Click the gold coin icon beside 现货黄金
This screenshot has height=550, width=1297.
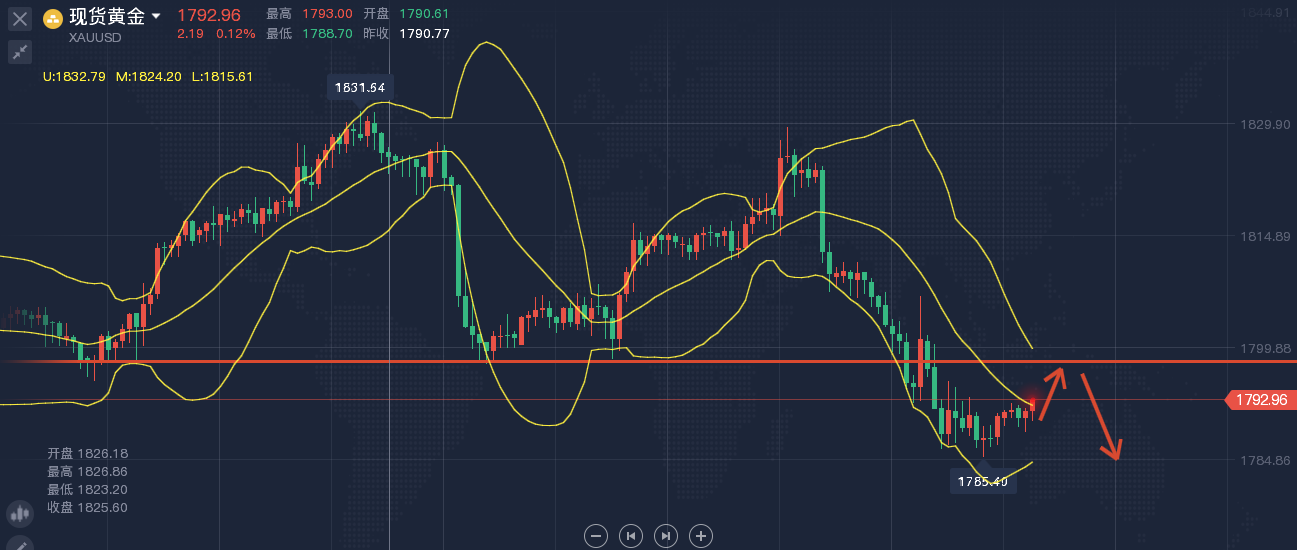point(53,18)
